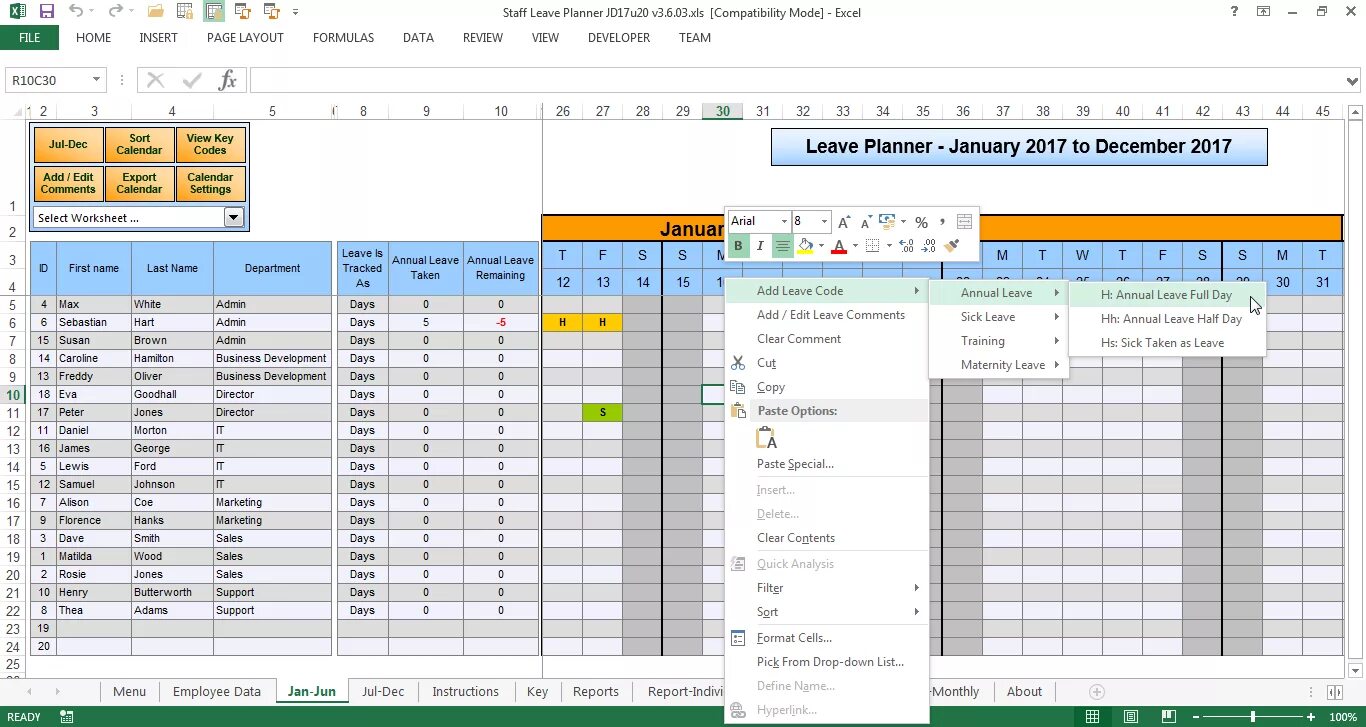Click the Borders icon in mini toolbar
1366x727 pixels.
(872, 246)
